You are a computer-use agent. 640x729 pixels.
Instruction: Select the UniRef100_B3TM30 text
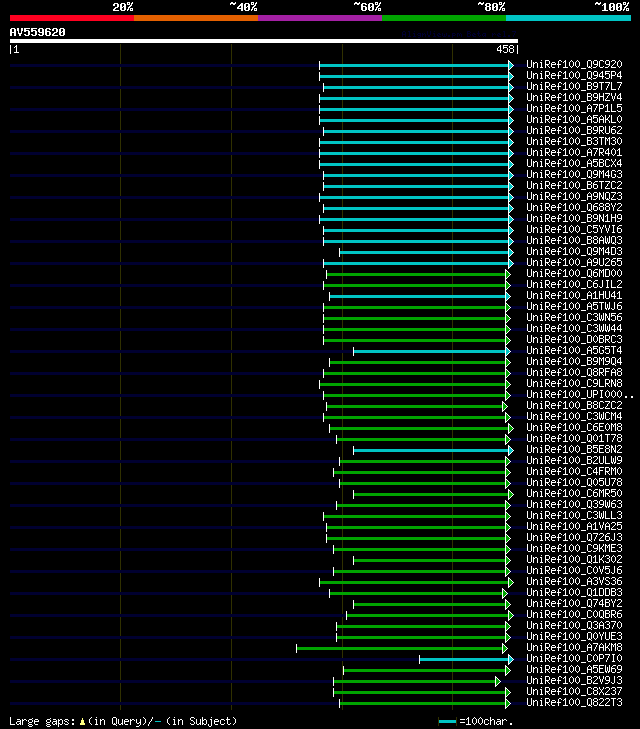[x=574, y=141]
